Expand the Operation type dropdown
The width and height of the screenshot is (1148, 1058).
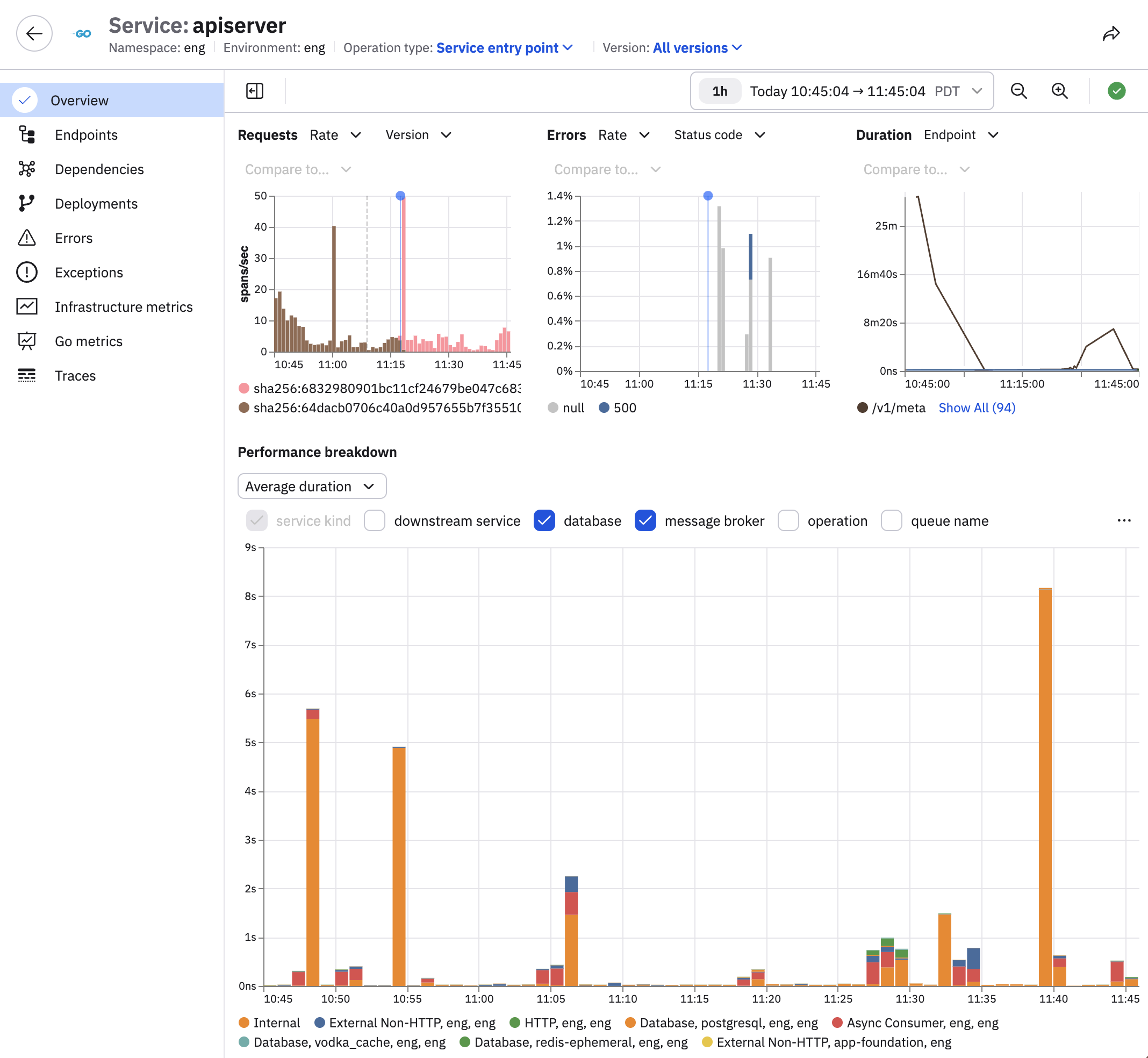pos(505,48)
